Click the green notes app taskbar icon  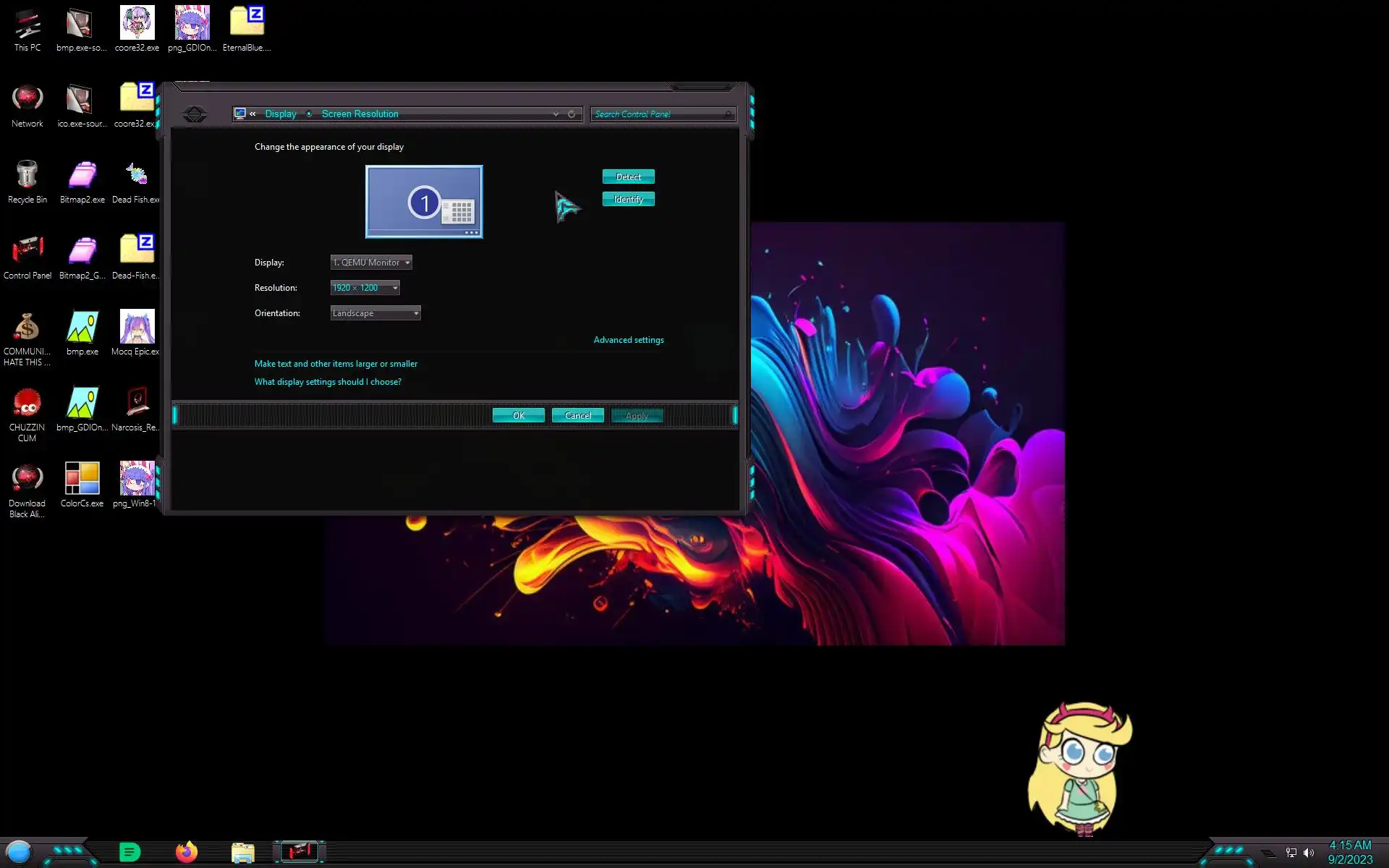[130, 852]
